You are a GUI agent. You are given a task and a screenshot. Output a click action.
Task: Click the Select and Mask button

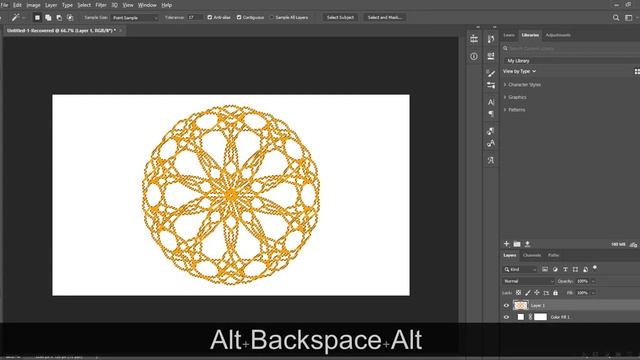(385, 18)
